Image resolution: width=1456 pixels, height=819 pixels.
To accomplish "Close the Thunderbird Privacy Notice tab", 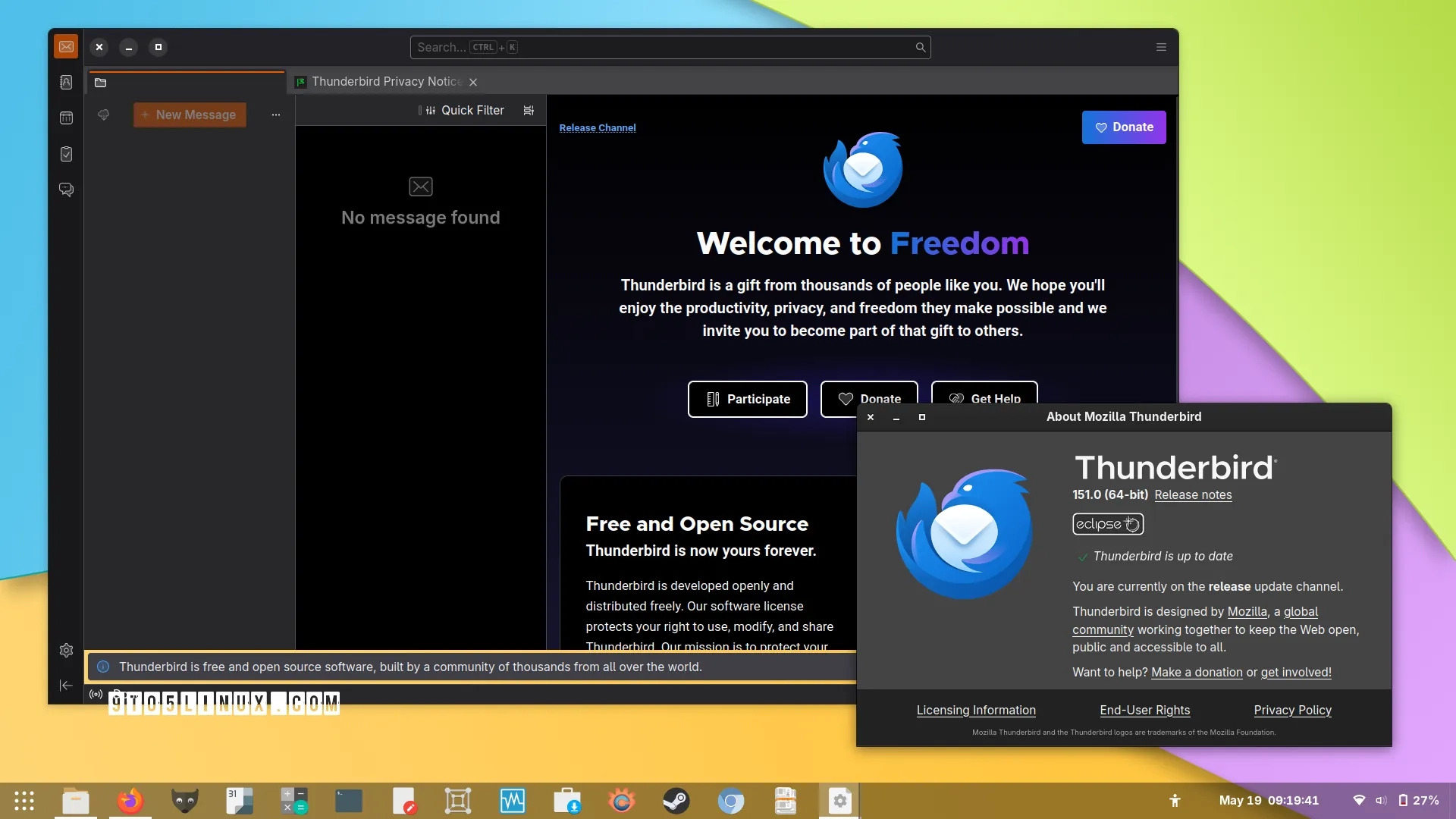I will [x=473, y=82].
